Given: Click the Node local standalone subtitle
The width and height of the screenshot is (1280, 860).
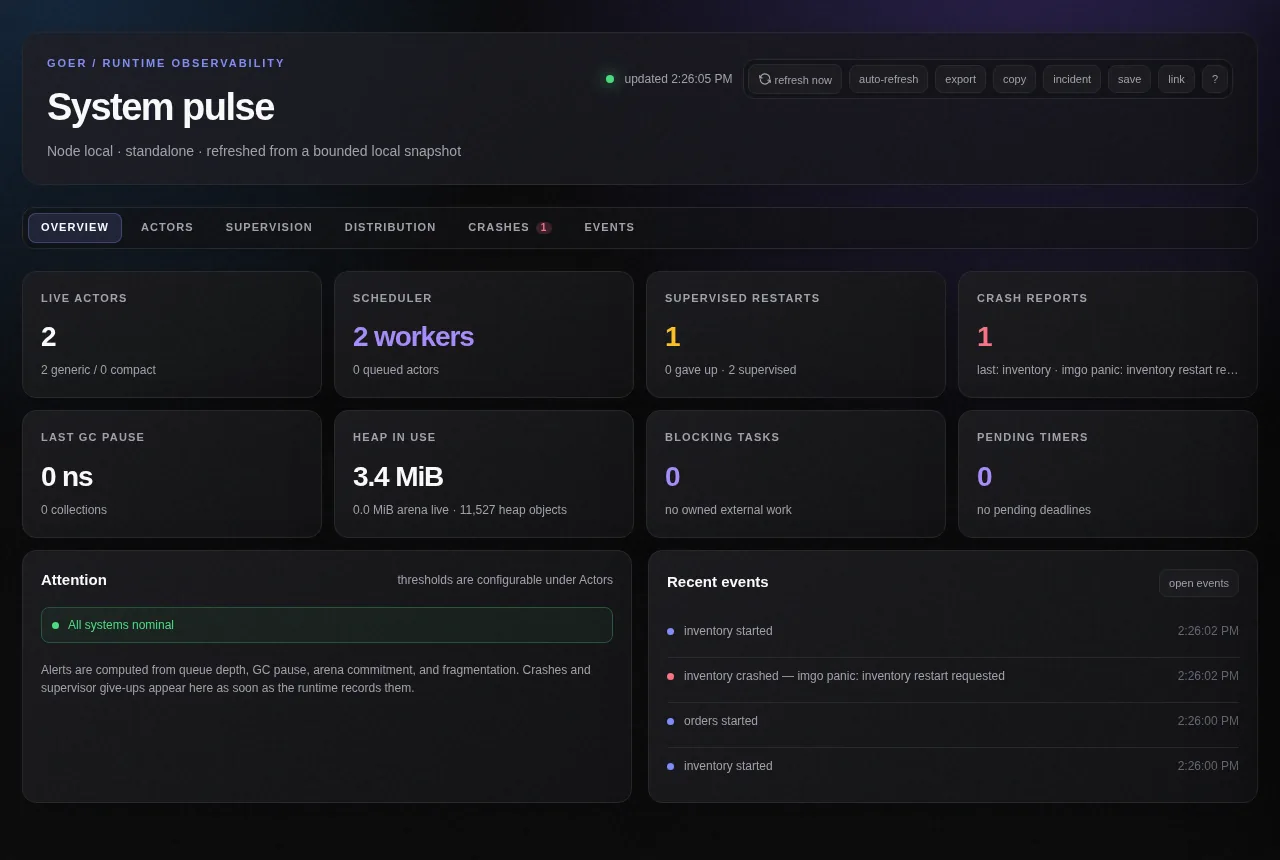Looking at the screenshot, I should coord(254,151).
